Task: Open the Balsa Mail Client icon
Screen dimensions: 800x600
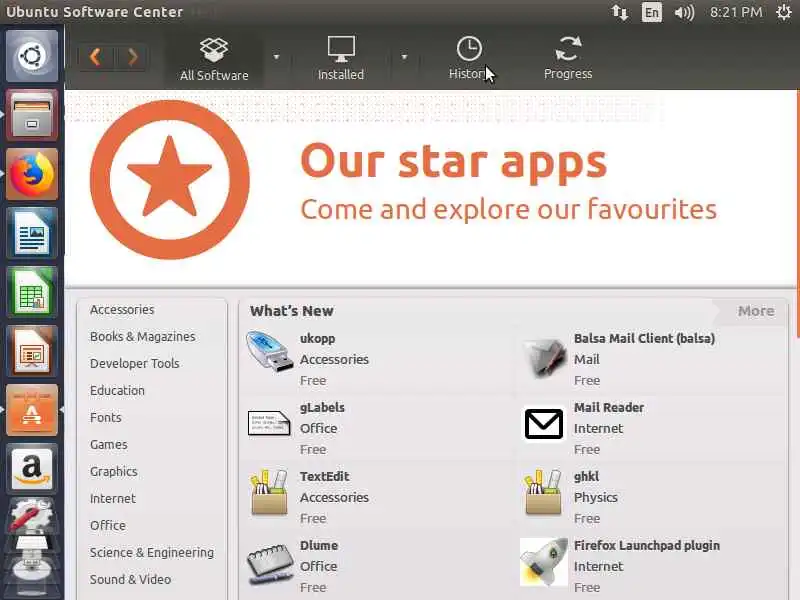Action: 544,357
